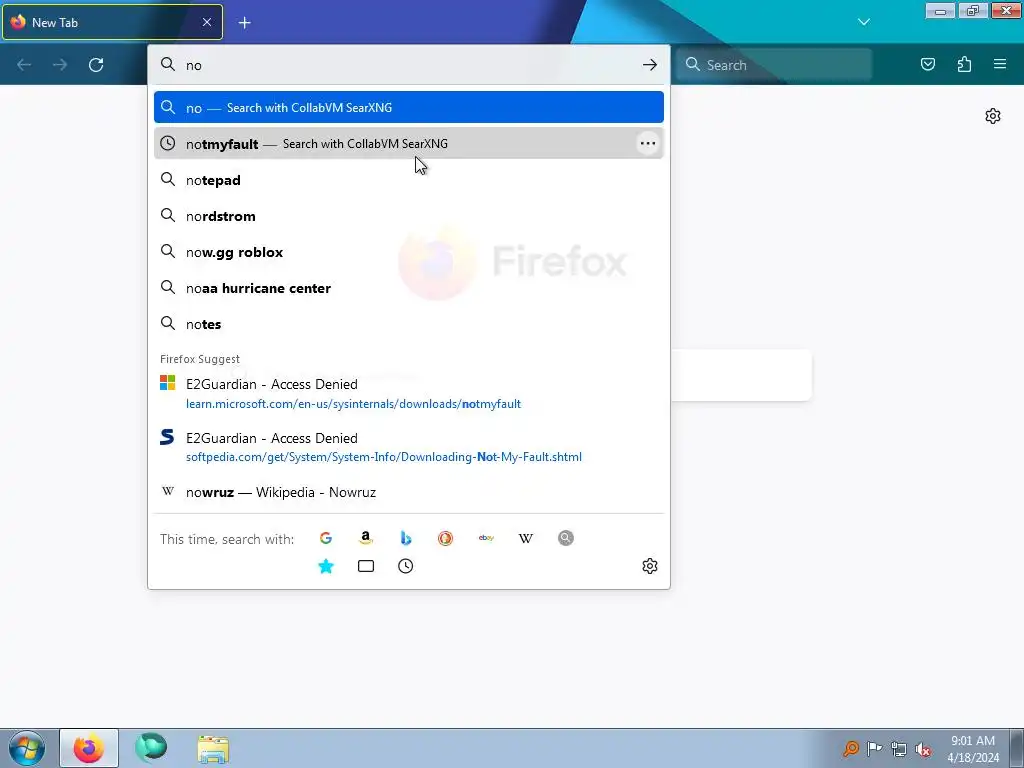1024x768 pixels.
Task: Open the Action Center flag icon
Action: coord(874,748)
